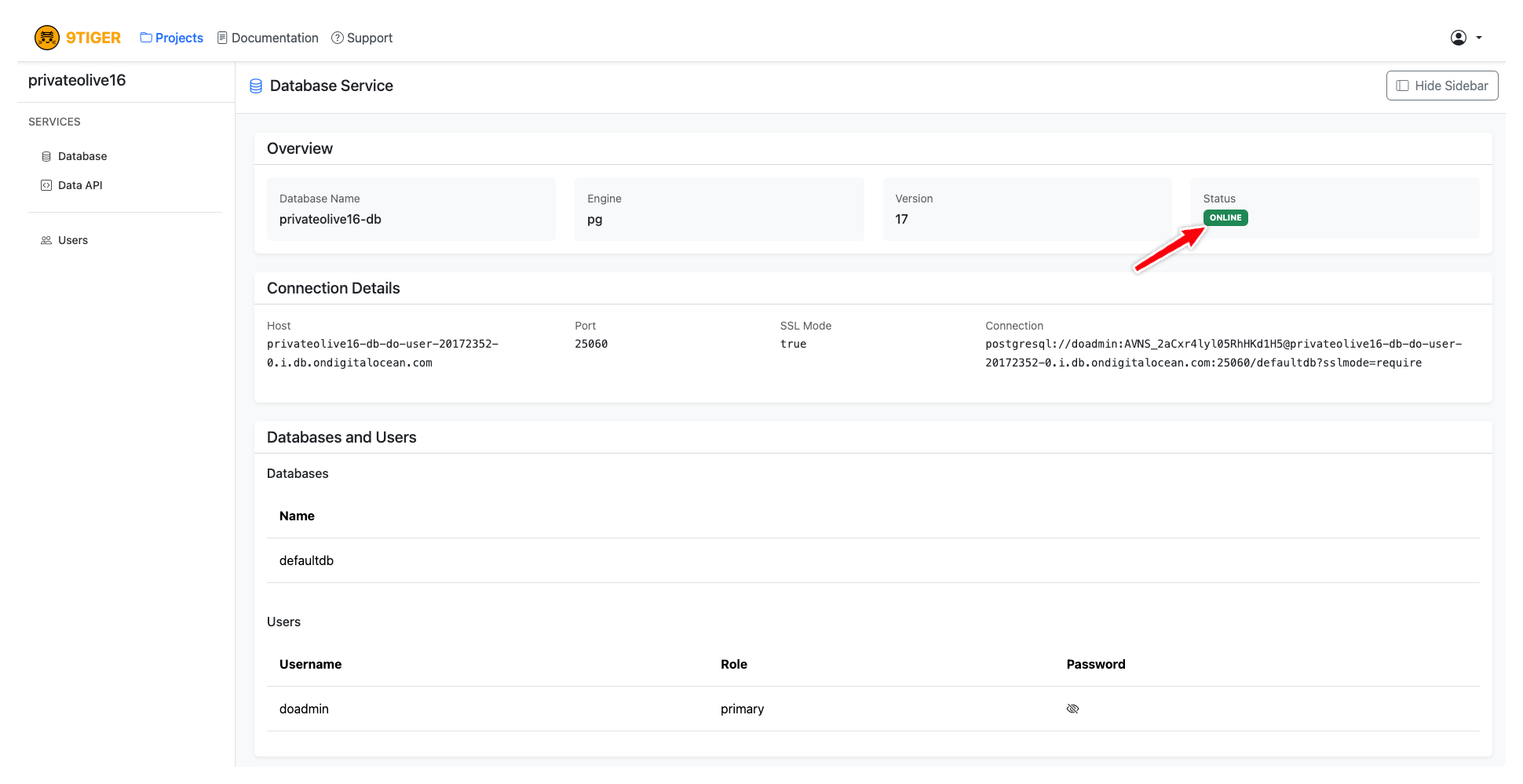Open the Database service in sidebar
Screen dimensions: 1523x784
[82, 156]
